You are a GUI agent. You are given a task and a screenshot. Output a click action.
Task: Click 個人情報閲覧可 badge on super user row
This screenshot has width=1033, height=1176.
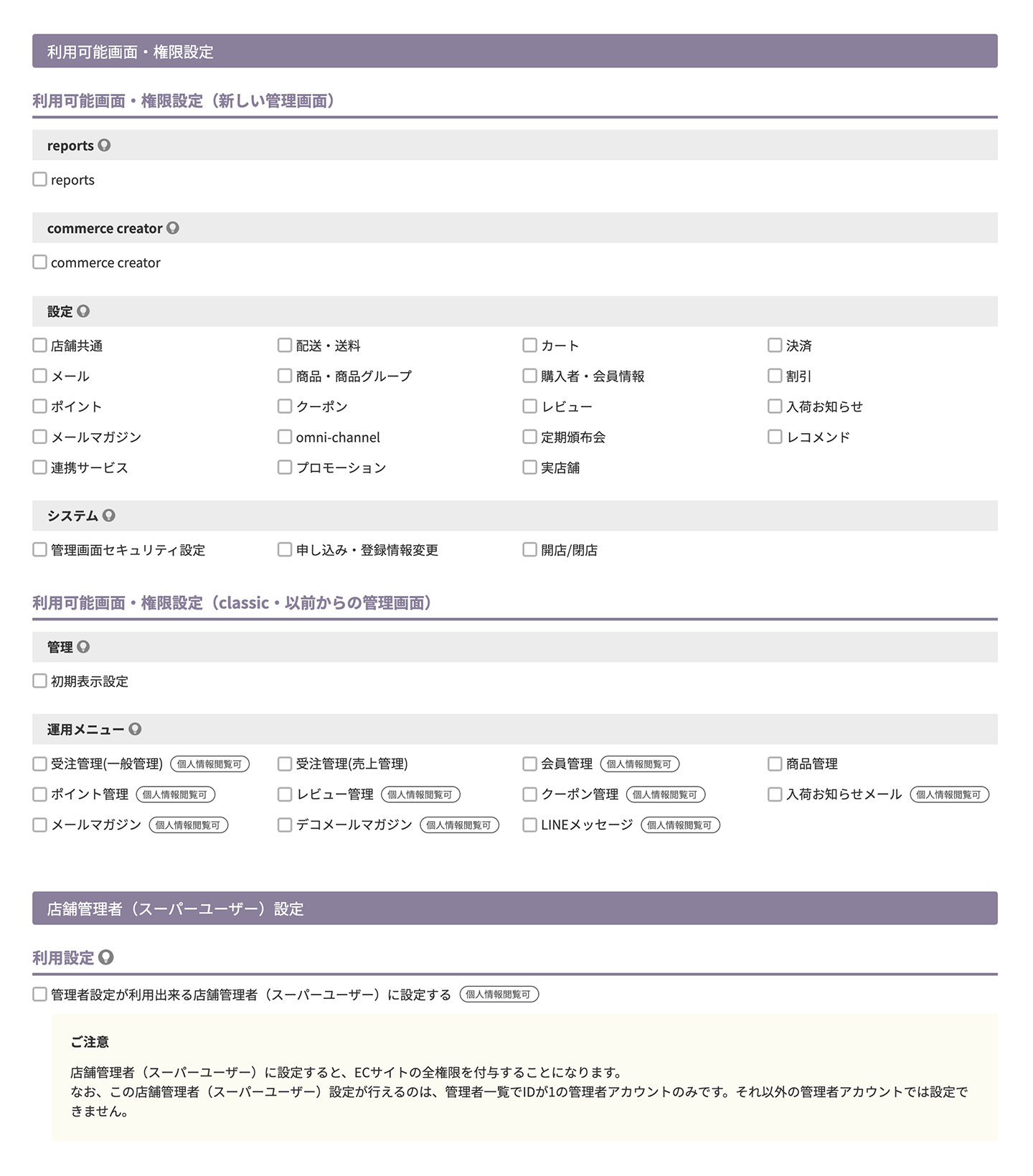(499, 995)
